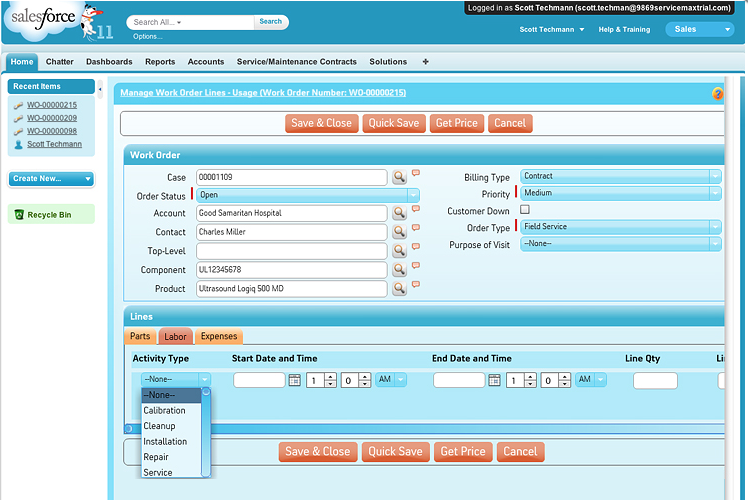Open the Recycle Bin

pyautogui.click(x=49, y=215)
